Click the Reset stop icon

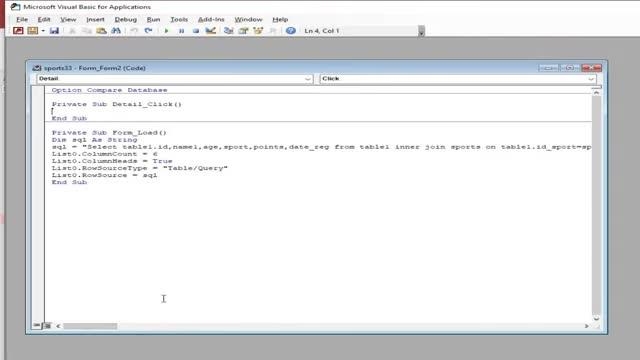[x=196, y=31]
